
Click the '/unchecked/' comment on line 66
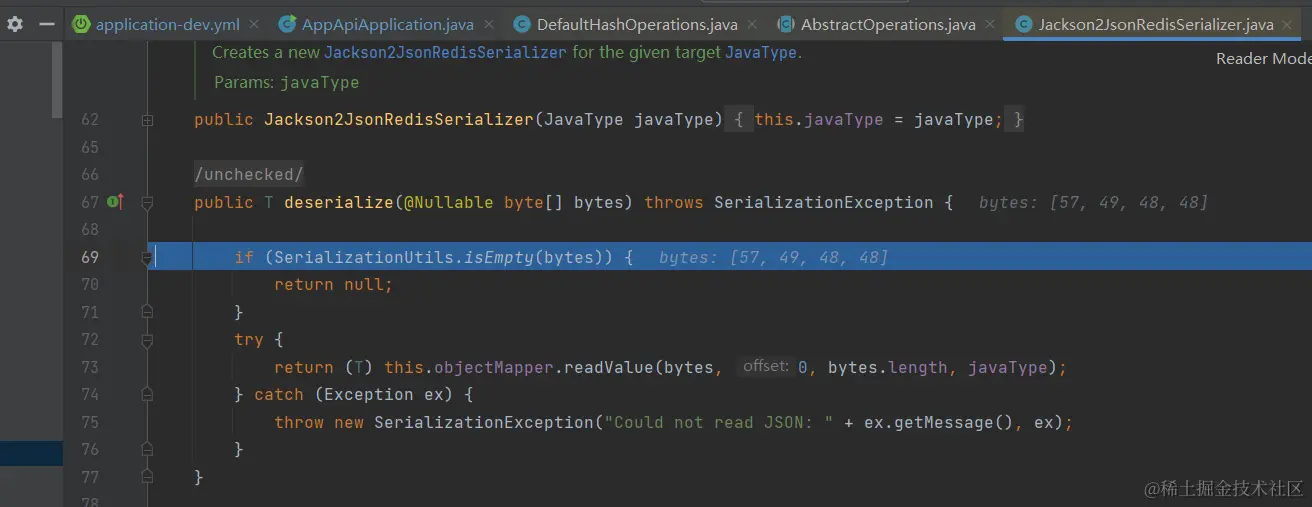[249, 175]
